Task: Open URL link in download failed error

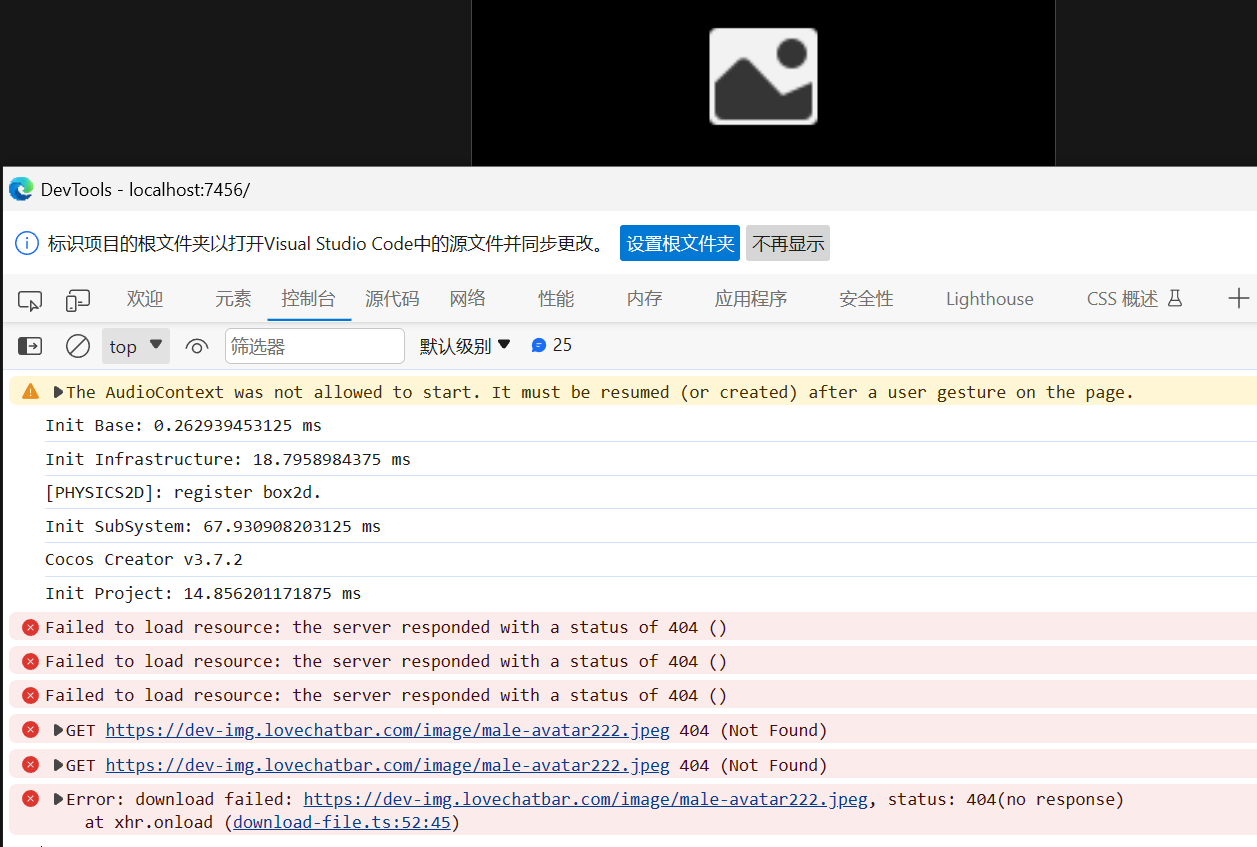Action: (585, 799)
